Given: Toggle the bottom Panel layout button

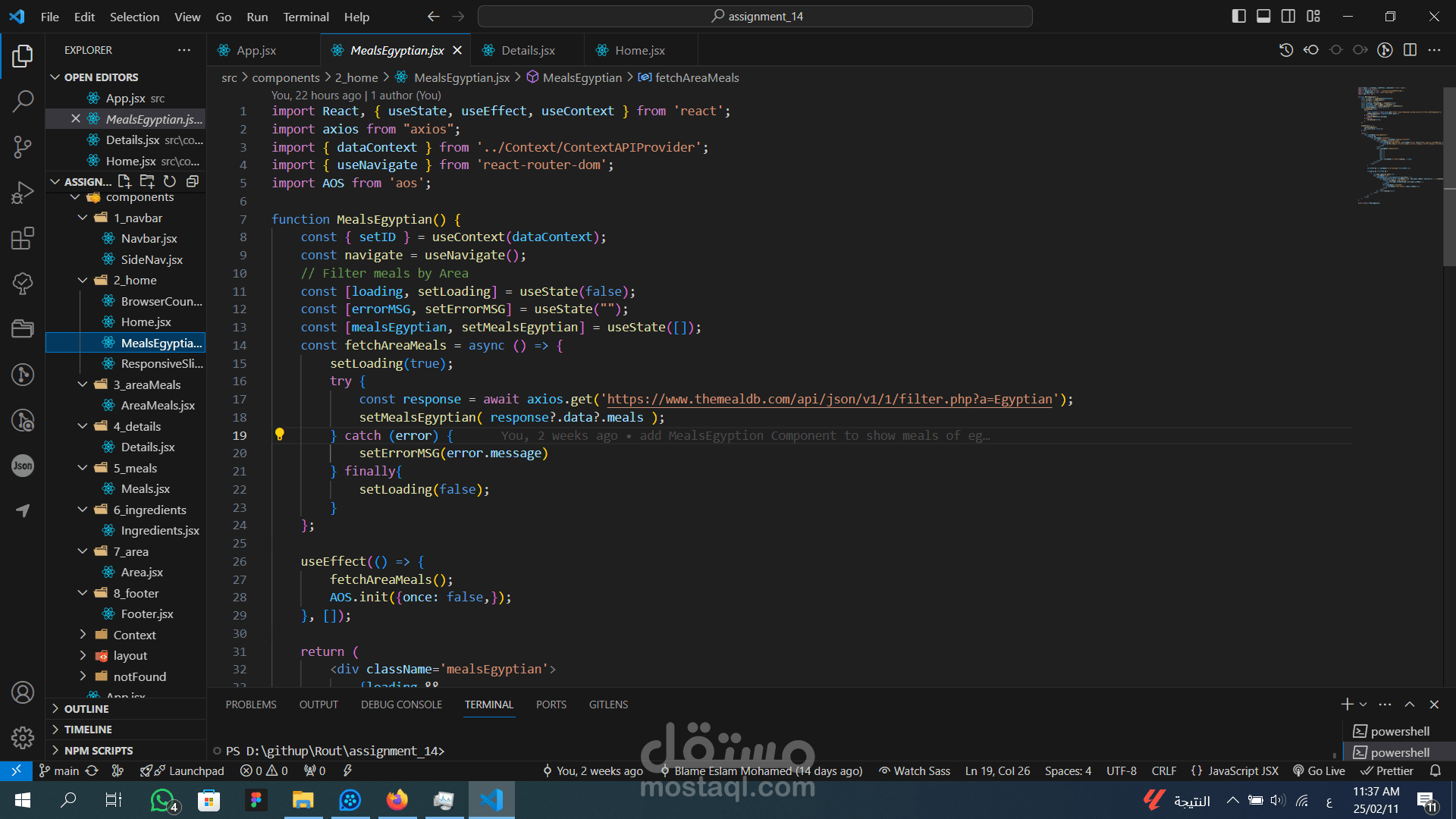Looking at the screenshot, I should [x=1263, y=16].
